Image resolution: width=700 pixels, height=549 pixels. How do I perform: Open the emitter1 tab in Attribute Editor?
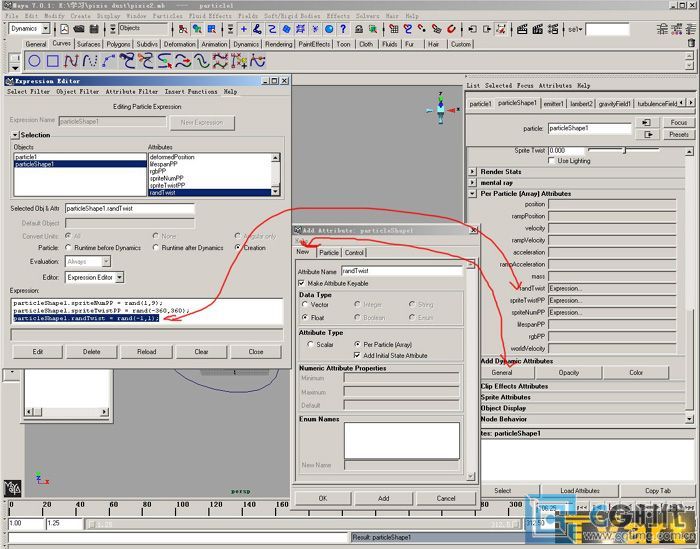pos(554,104)
